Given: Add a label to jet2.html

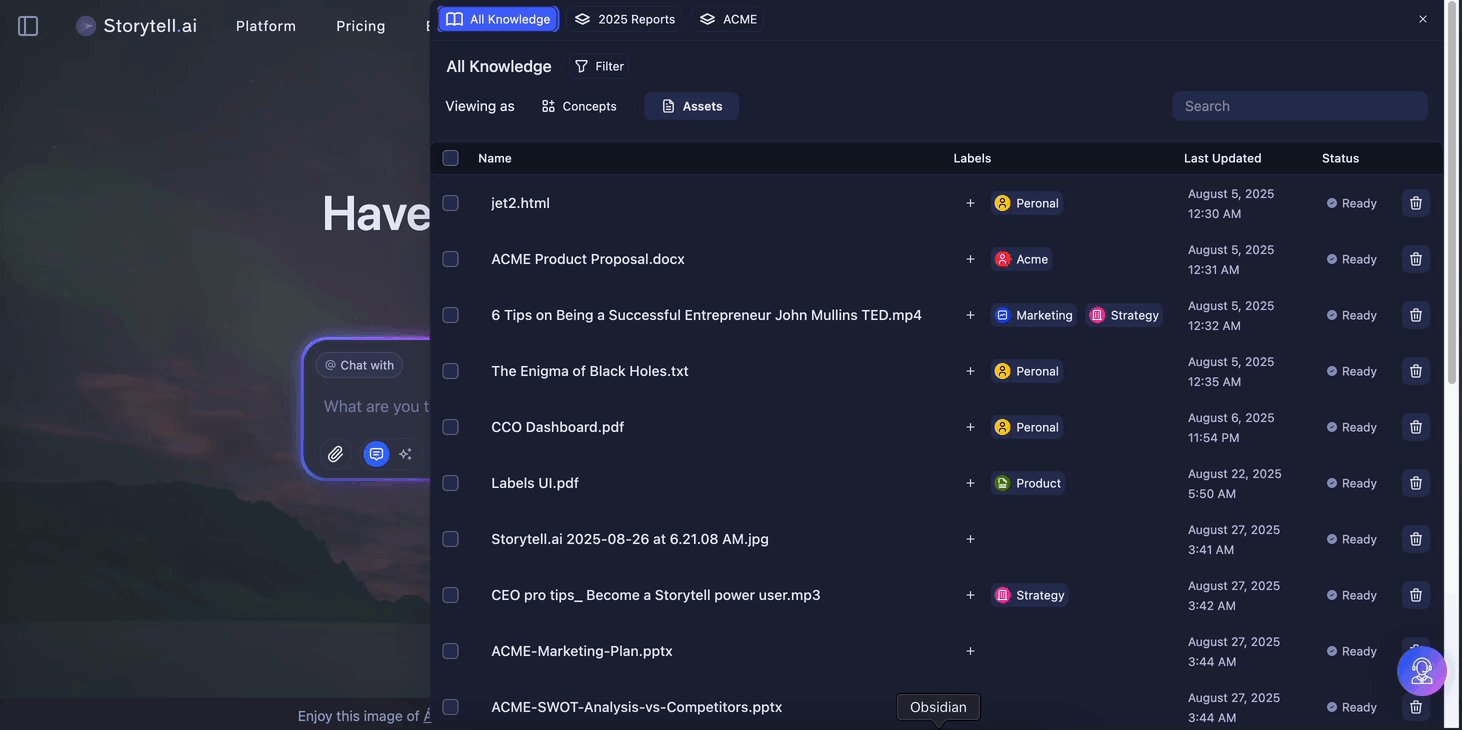Looking at the screenshot, I should click(x=970, y=203).
